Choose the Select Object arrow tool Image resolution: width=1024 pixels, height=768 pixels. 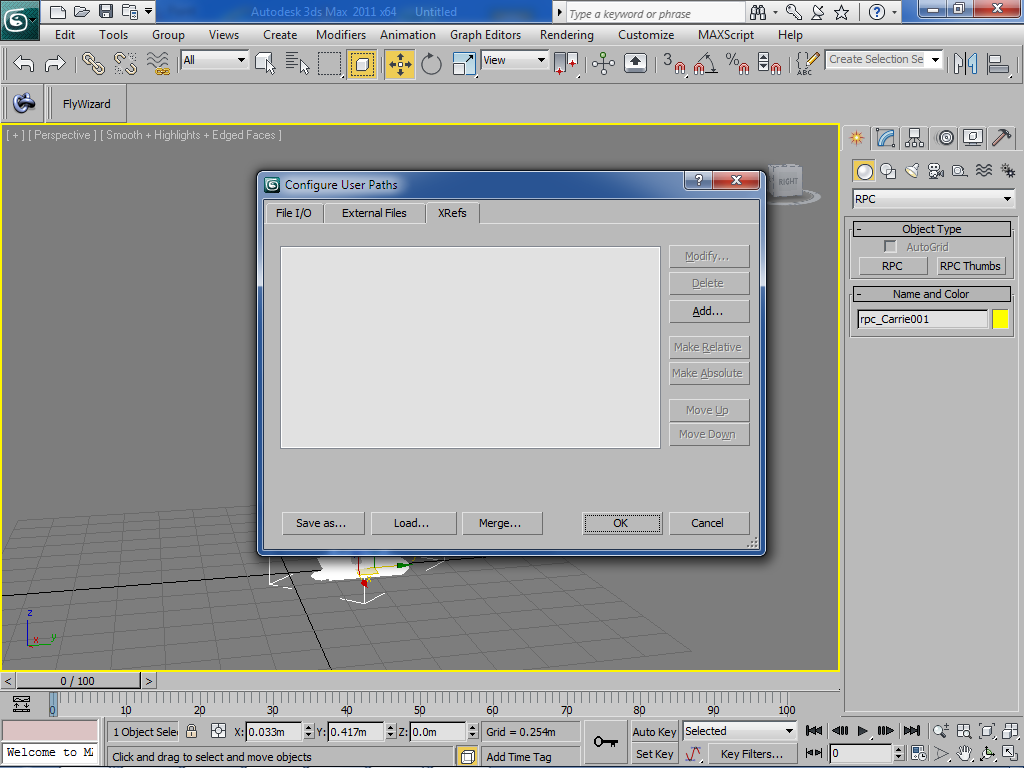tap(265, 63)
